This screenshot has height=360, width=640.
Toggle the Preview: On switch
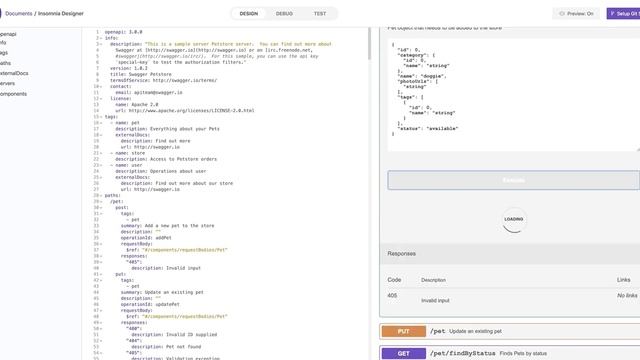576,13
